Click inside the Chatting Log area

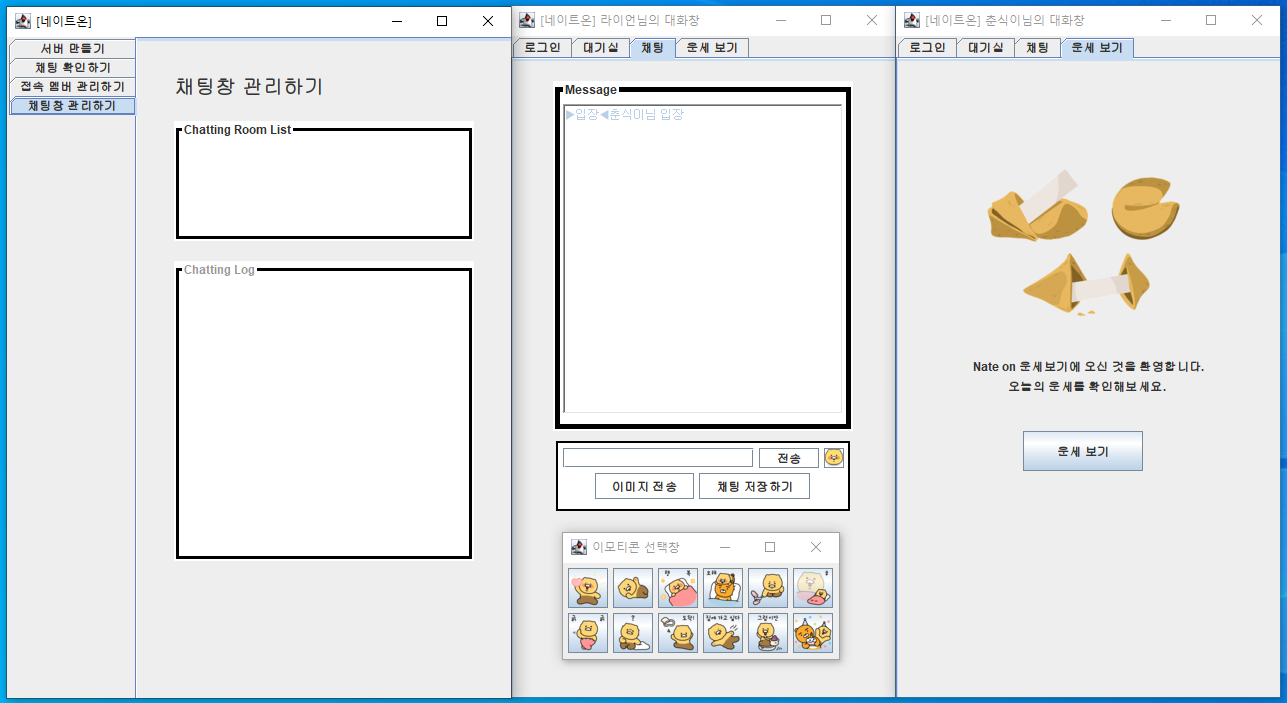tap(324, 414)
